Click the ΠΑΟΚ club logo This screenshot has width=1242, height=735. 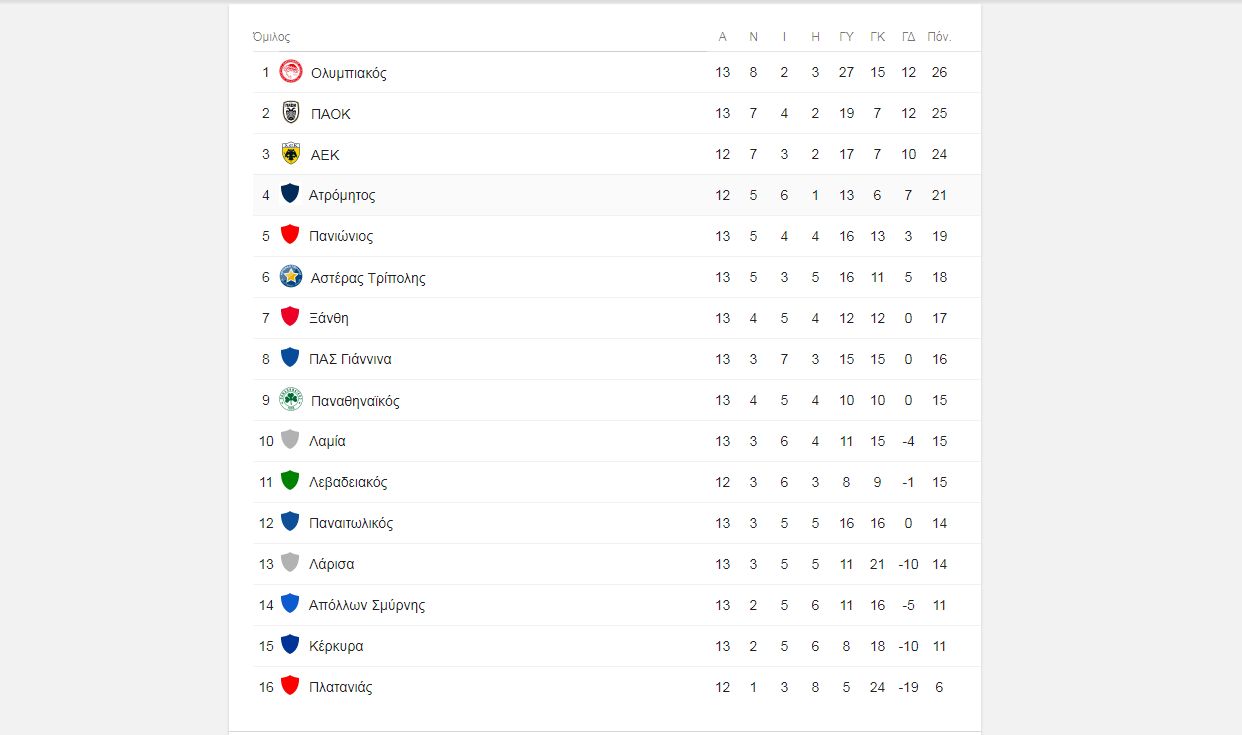coord(291,113)
